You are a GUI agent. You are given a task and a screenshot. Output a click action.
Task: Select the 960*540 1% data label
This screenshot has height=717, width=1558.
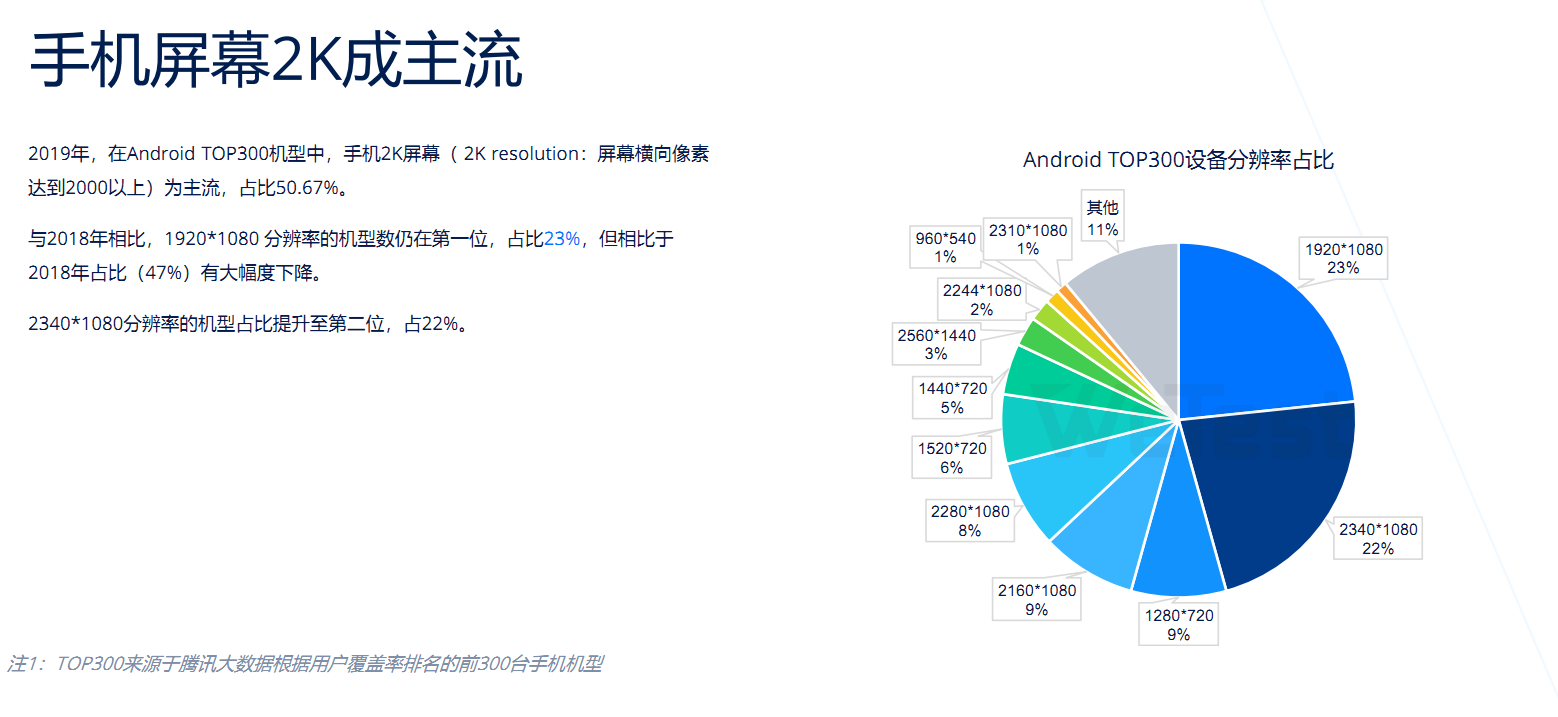tap(945, 247)
